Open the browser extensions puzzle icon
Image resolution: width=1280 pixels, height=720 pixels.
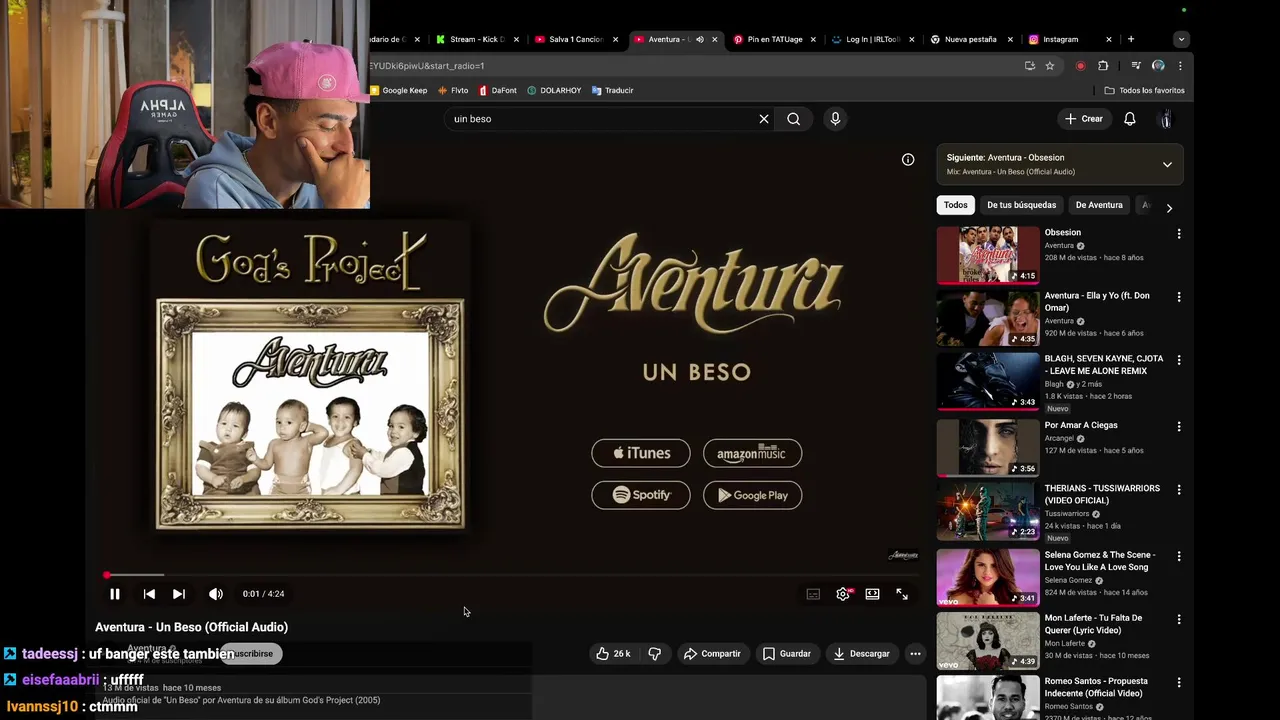pos(1103,66)
